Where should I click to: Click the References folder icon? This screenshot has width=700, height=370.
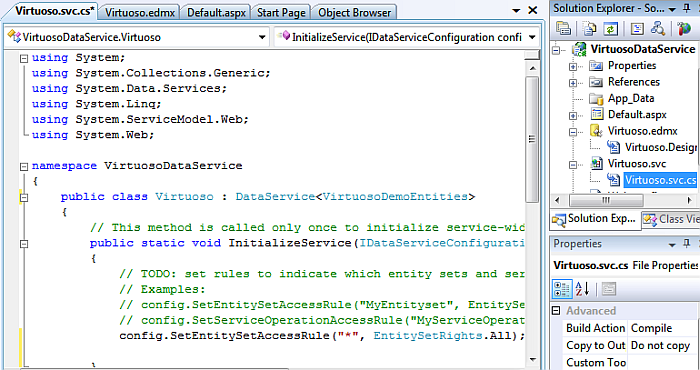pos(596,82)
